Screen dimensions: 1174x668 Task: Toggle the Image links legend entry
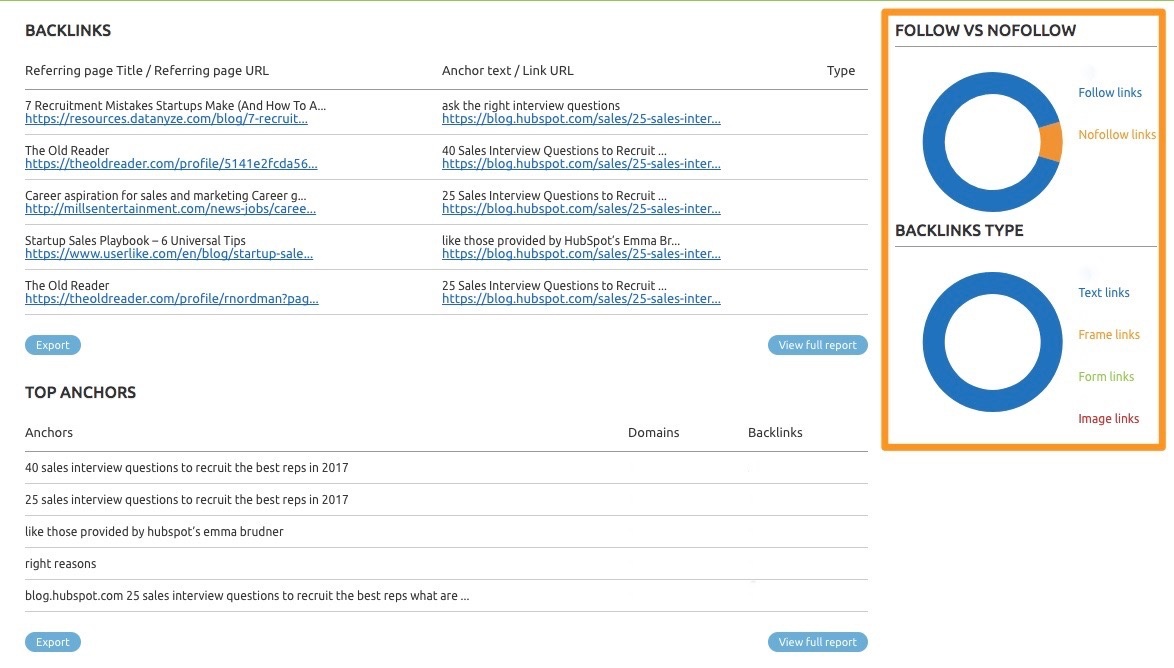[1108, 419]
